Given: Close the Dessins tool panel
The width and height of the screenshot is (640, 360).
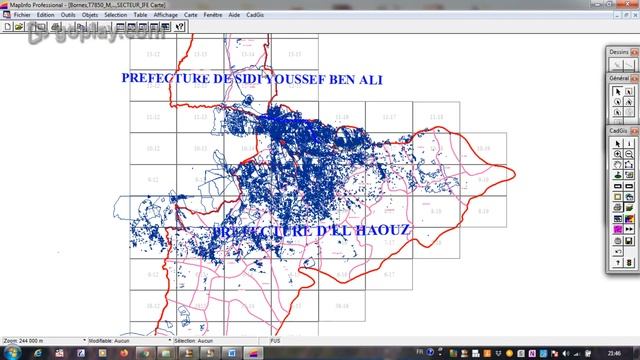Looking at the screenshot, I should coord(634,52).
